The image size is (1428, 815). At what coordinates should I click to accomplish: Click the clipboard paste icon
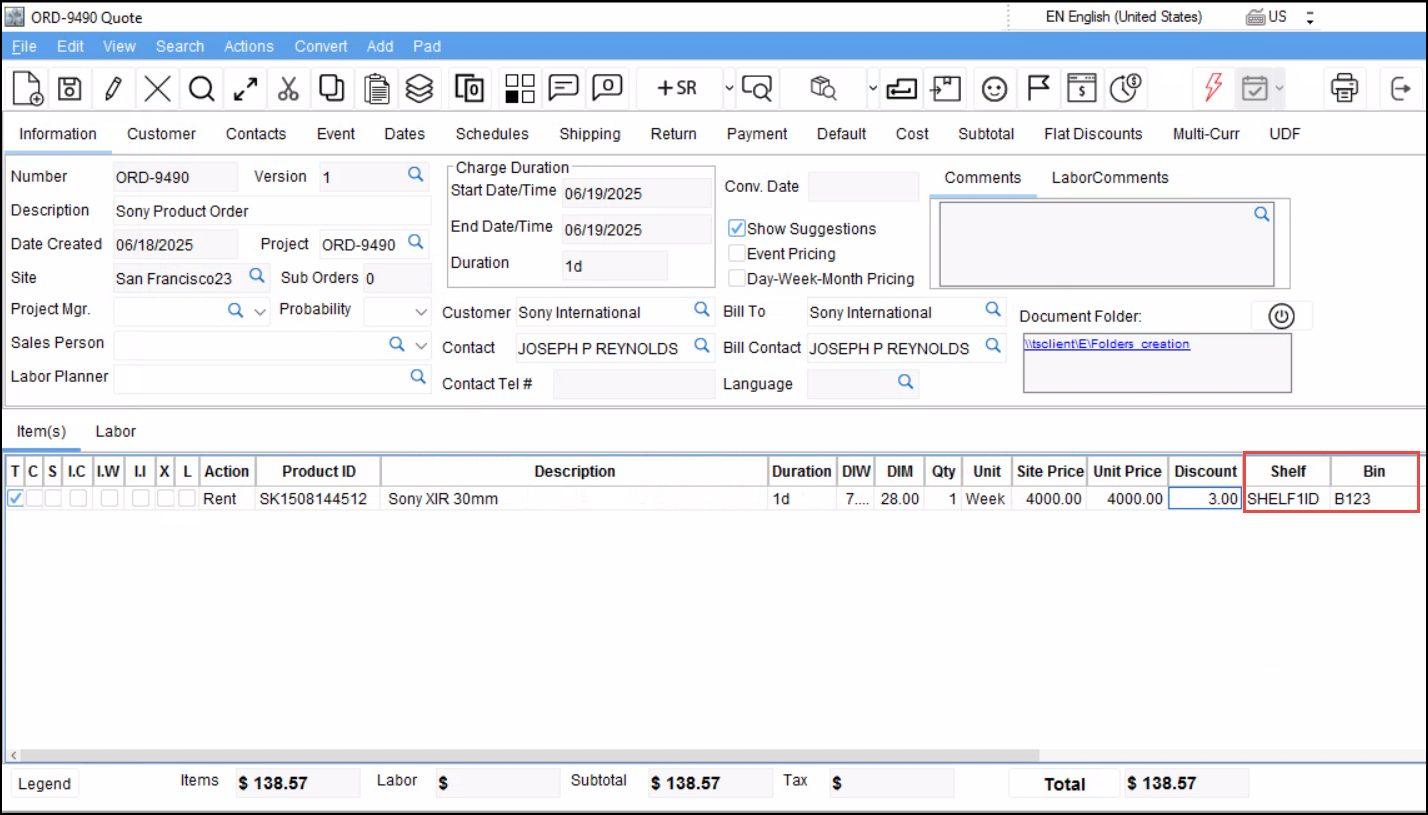[376, 89]
